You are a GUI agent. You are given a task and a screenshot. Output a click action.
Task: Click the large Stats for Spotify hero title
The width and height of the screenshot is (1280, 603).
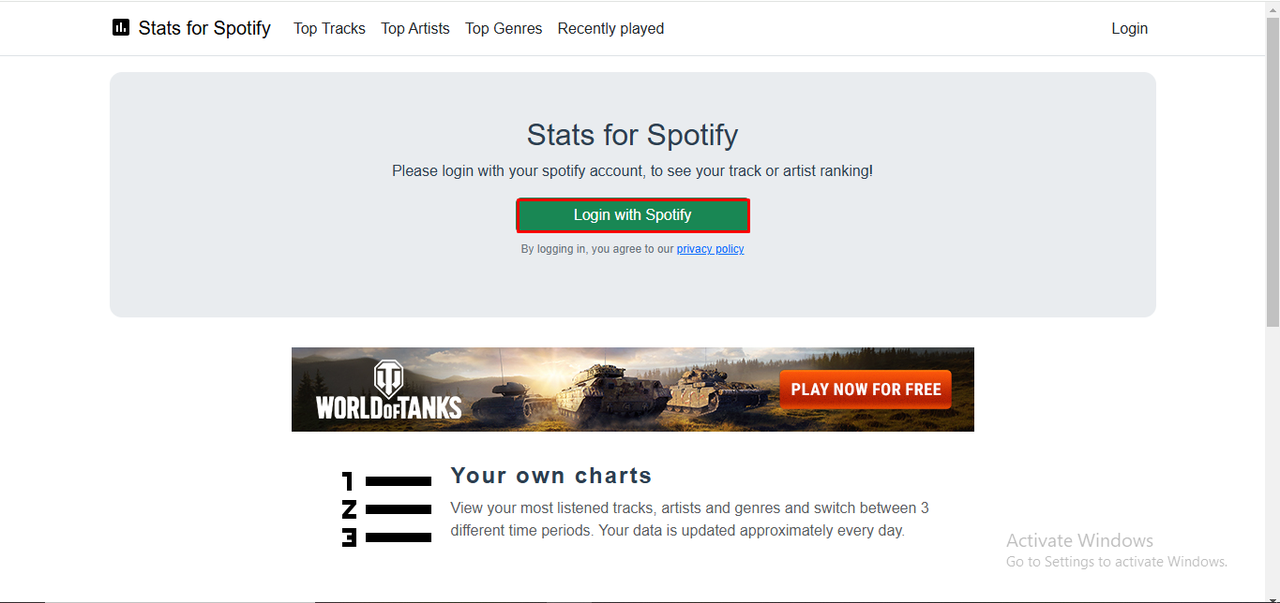click(x=632, y=135)
